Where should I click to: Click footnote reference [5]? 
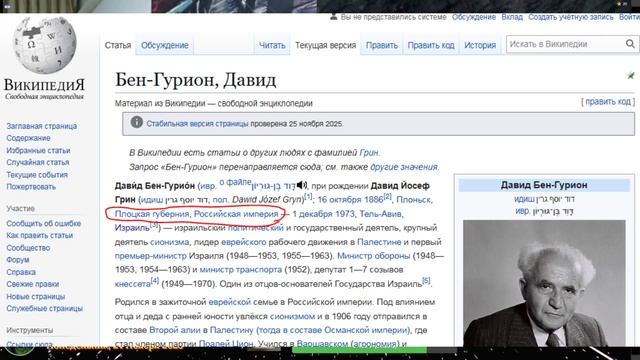coord(426,280)
